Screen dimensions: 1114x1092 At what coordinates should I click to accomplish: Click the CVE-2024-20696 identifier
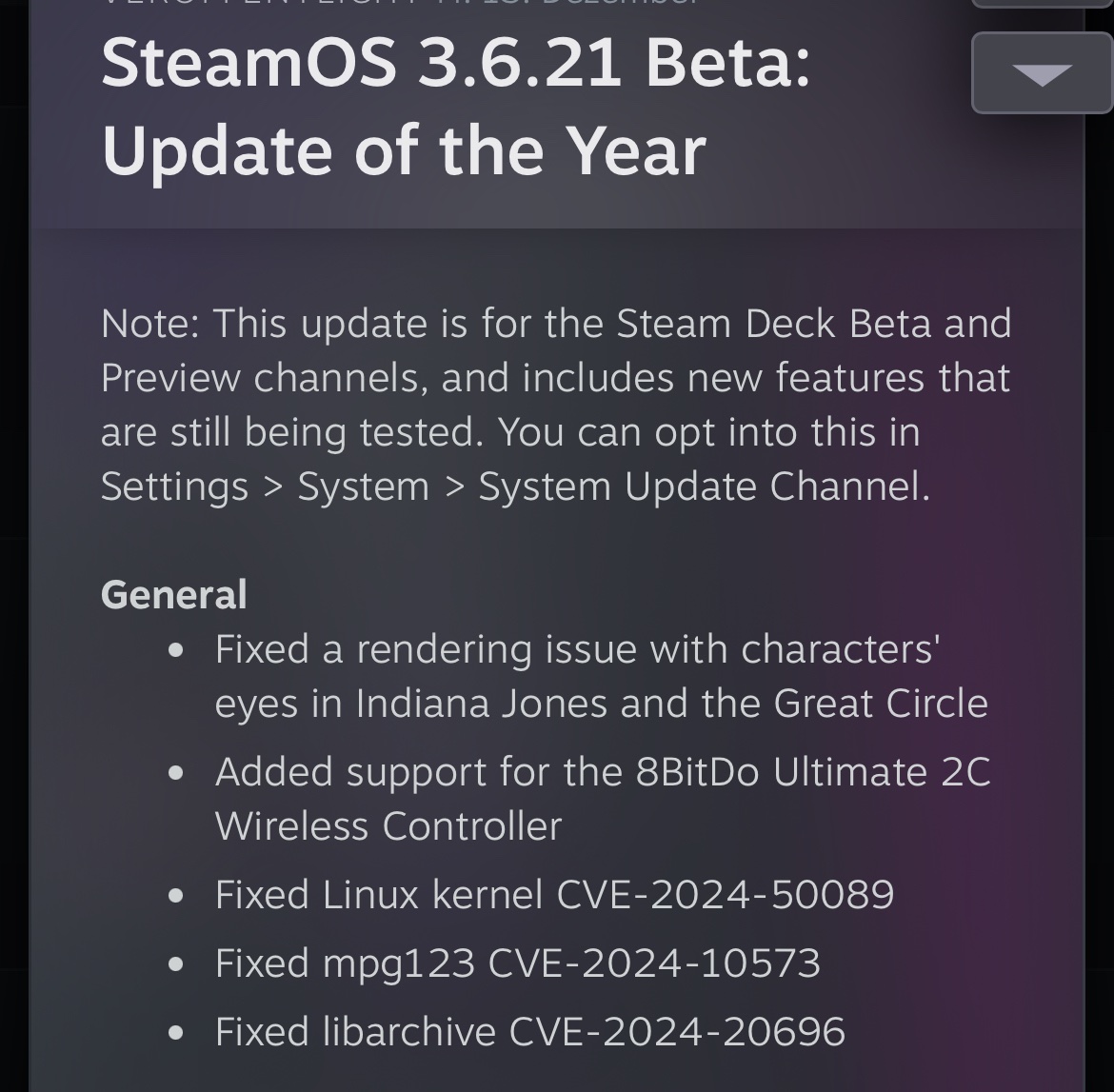click(677, 1032)
